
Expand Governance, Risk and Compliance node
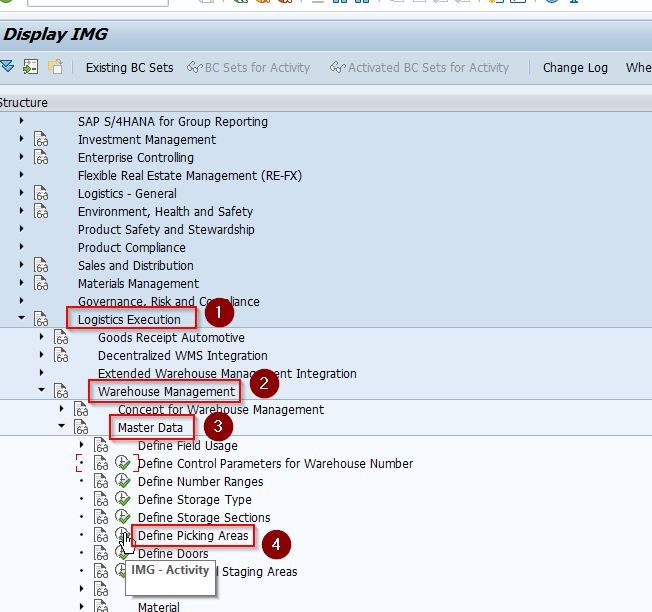click(22, 301)
